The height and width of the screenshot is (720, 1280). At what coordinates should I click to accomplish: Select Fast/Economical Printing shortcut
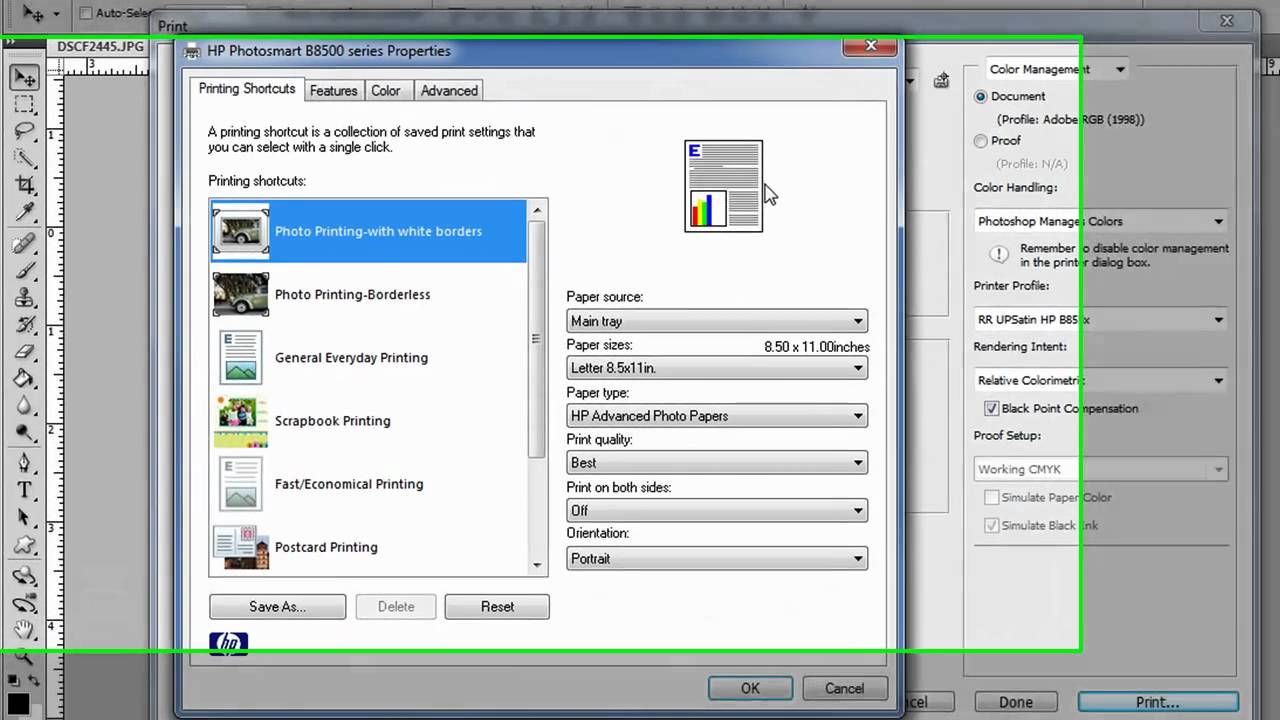[x=368, y=484]
